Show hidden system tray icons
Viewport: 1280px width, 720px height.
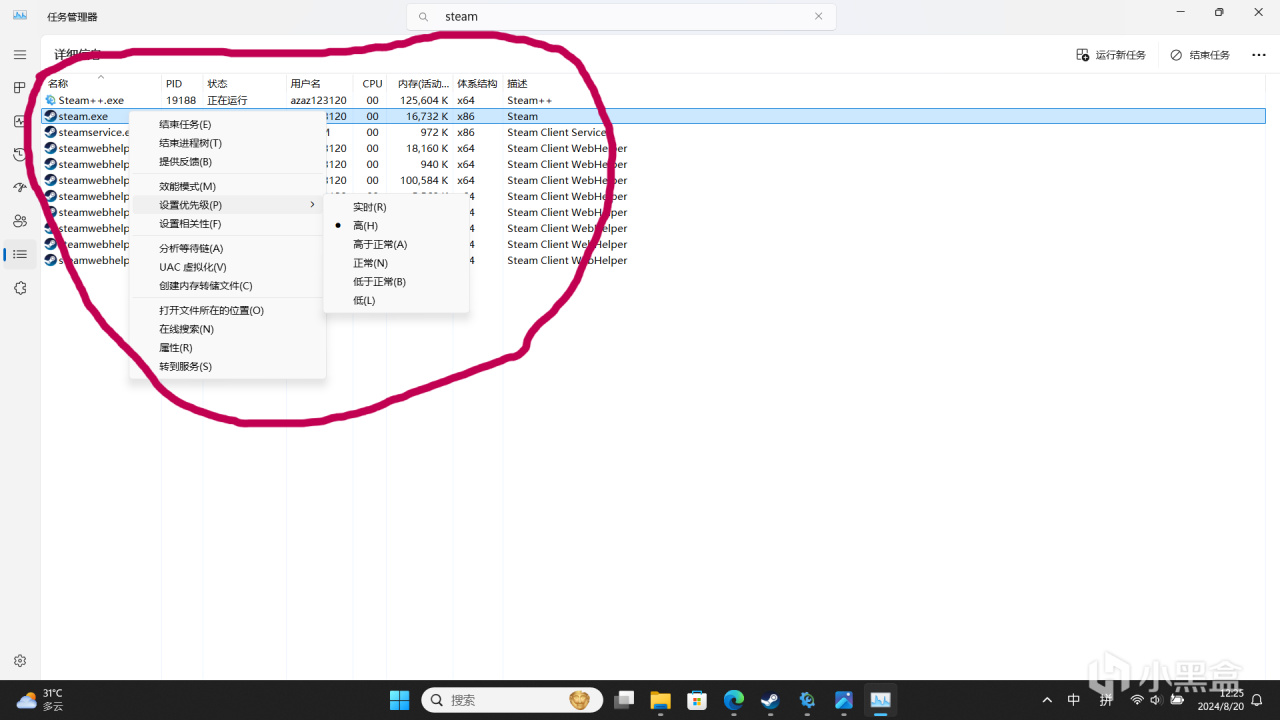(1047, 700)
